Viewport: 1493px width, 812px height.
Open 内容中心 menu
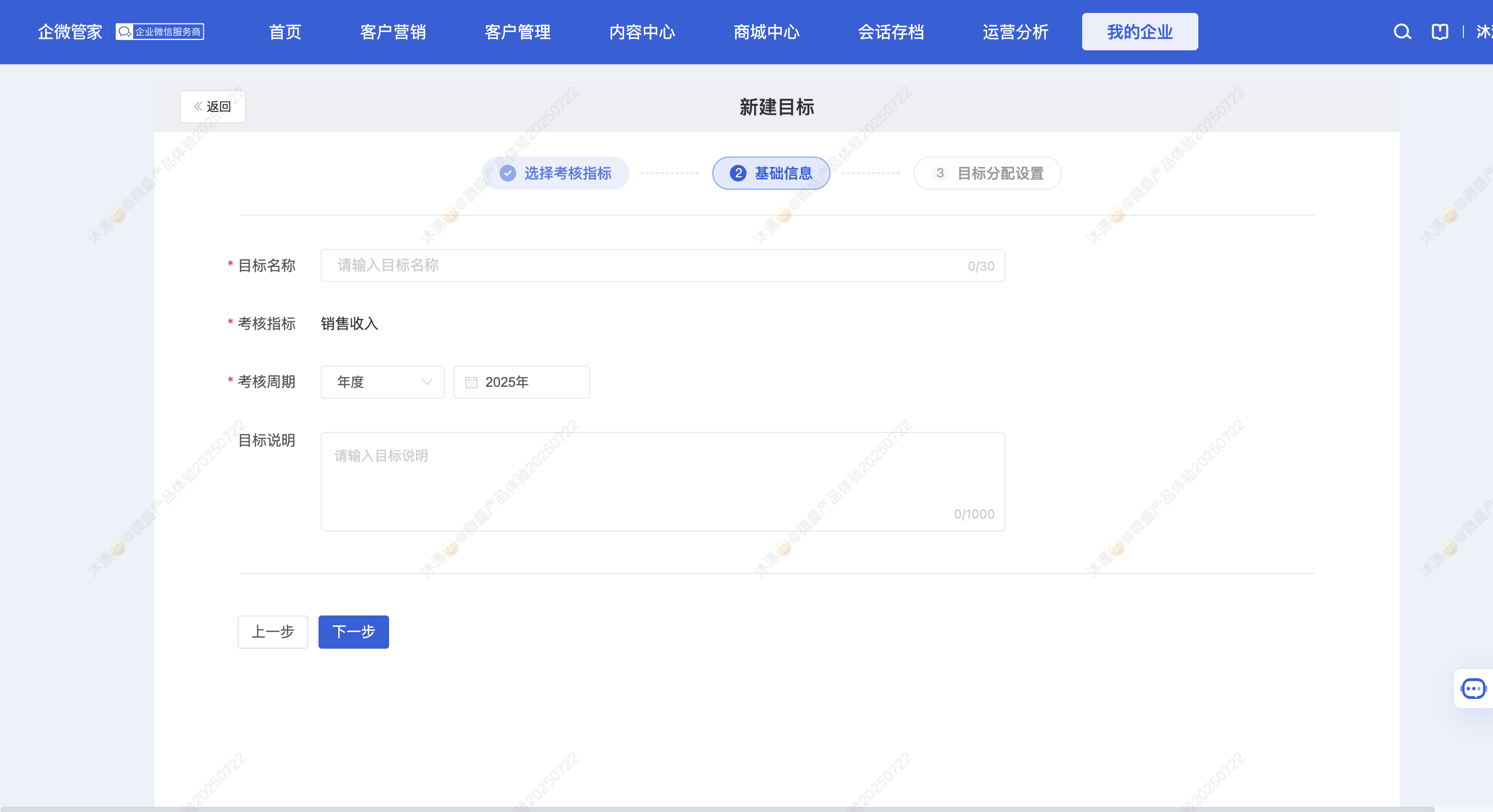(x=642, y=32)
